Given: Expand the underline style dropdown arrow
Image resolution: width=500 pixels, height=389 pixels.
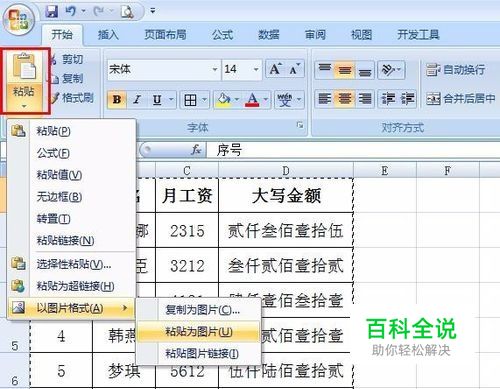Looking at the screenshot, I should [171, 99].
